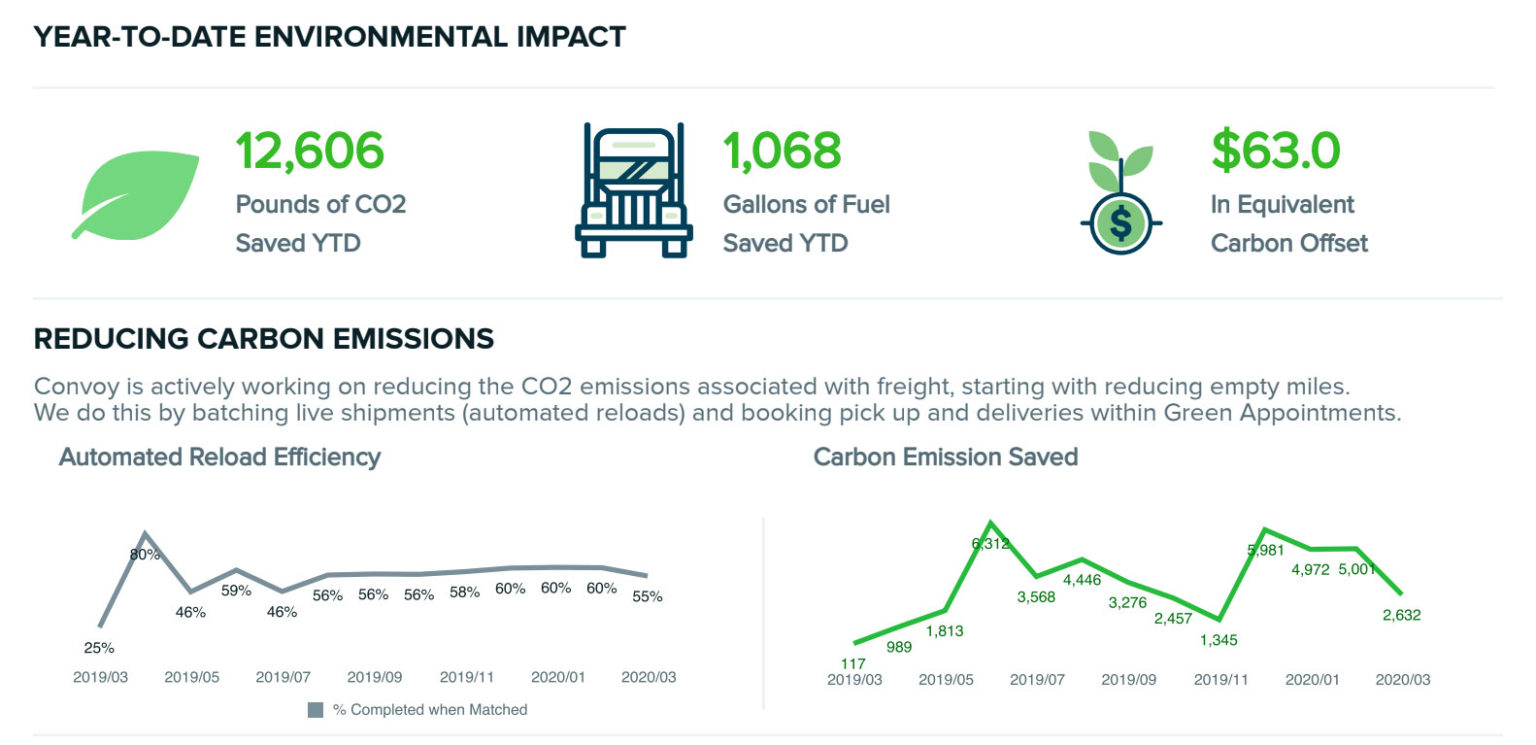The image size is (1536, 745).
Task: Select the 1,068 gallons saved figure
Action: pyautogui.click(x=782, y=150)
